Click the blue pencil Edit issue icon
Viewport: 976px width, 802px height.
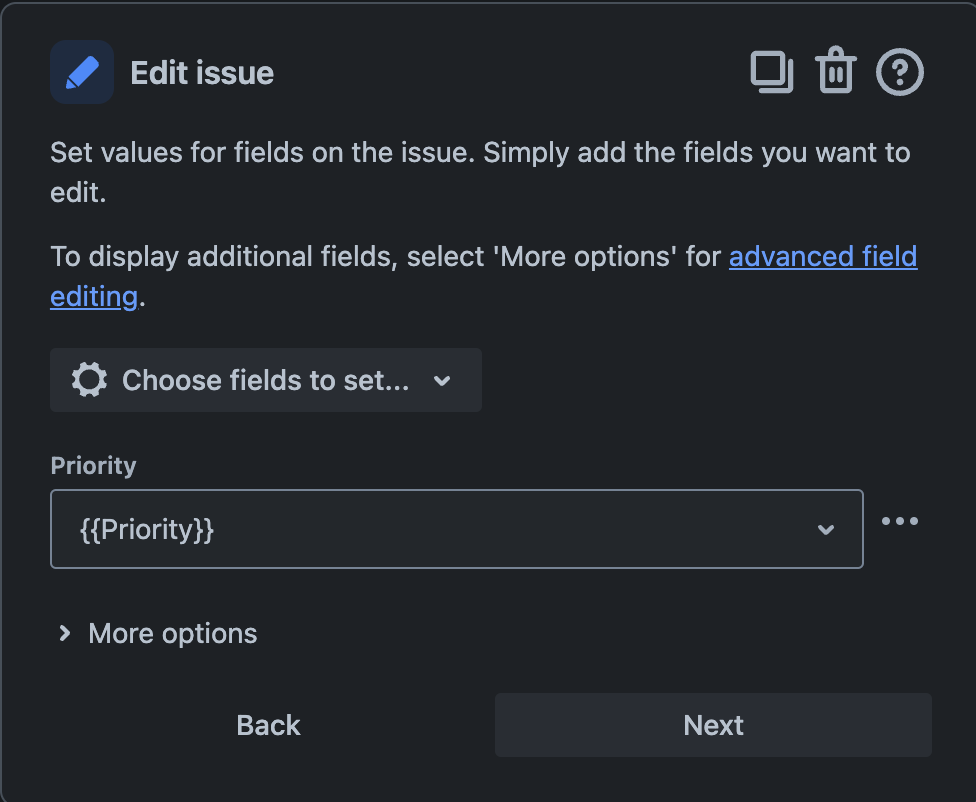[82, 72]
